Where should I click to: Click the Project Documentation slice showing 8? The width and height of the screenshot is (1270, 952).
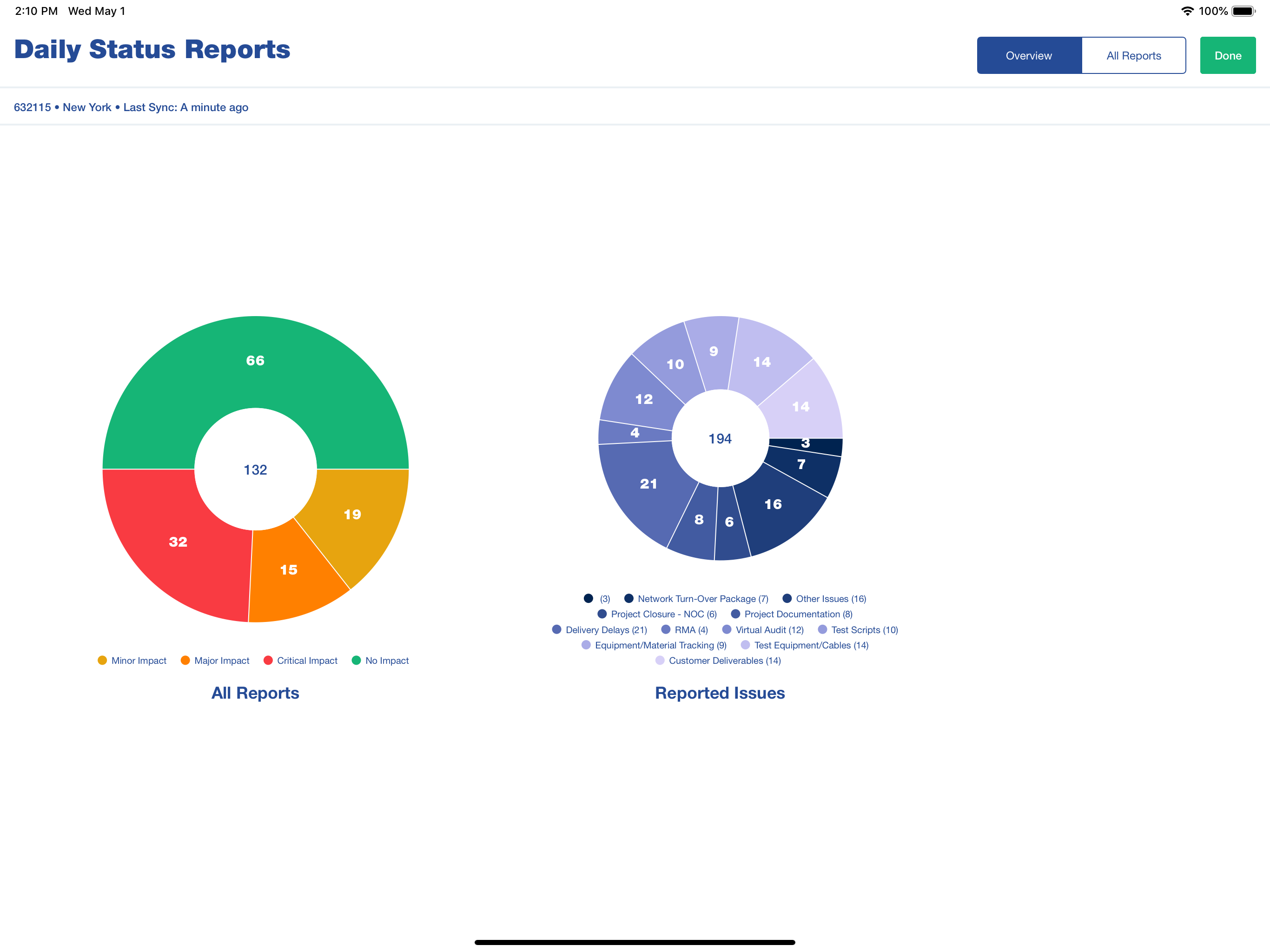[x=699, y=520]
